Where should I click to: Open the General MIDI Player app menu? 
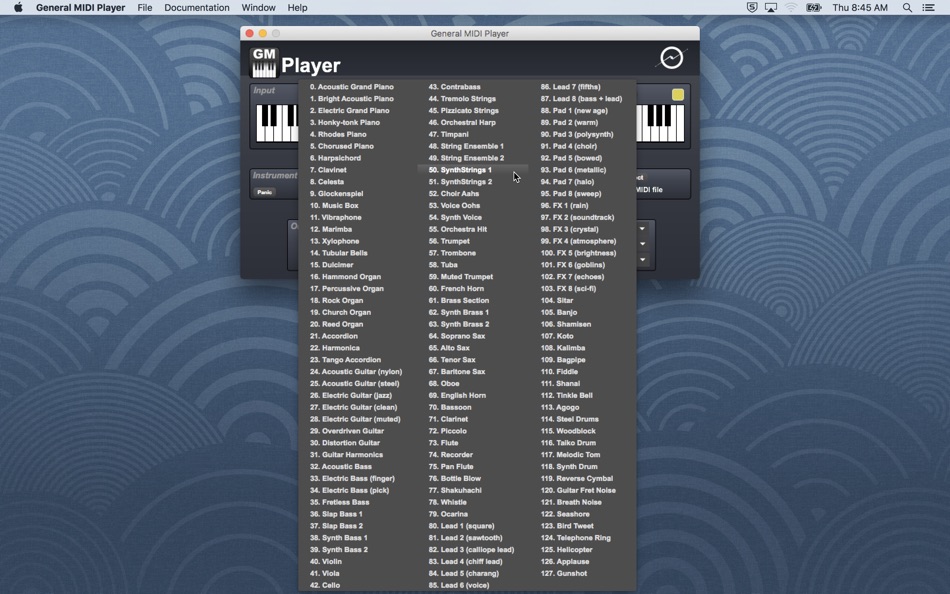pyautogui.click(x=81, y=8)
